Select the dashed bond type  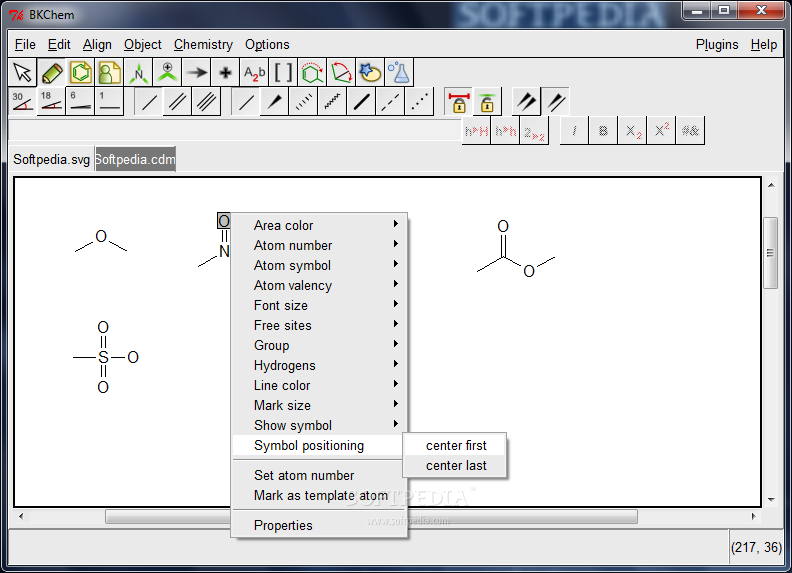click(x=390, y=102)
